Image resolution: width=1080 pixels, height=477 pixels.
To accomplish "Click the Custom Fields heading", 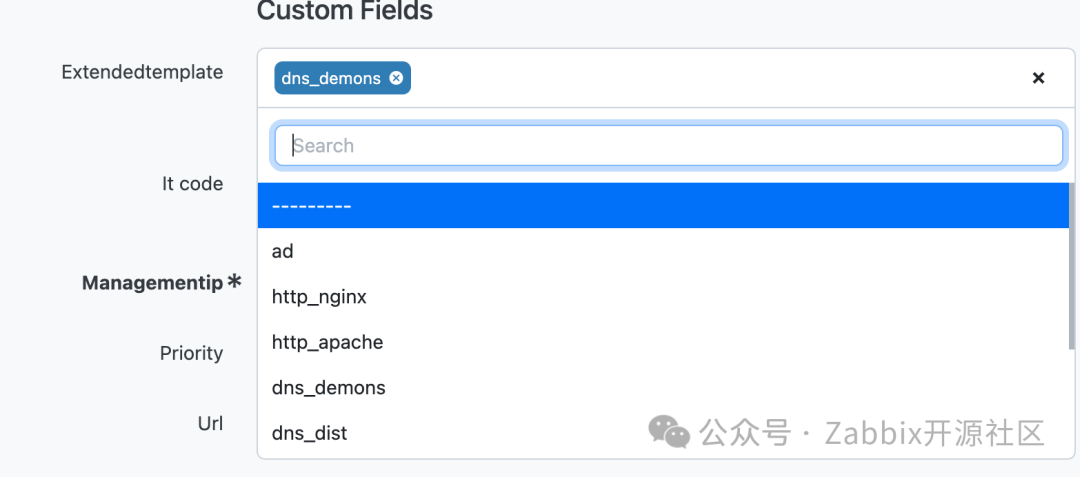I will tap(345, 12).
